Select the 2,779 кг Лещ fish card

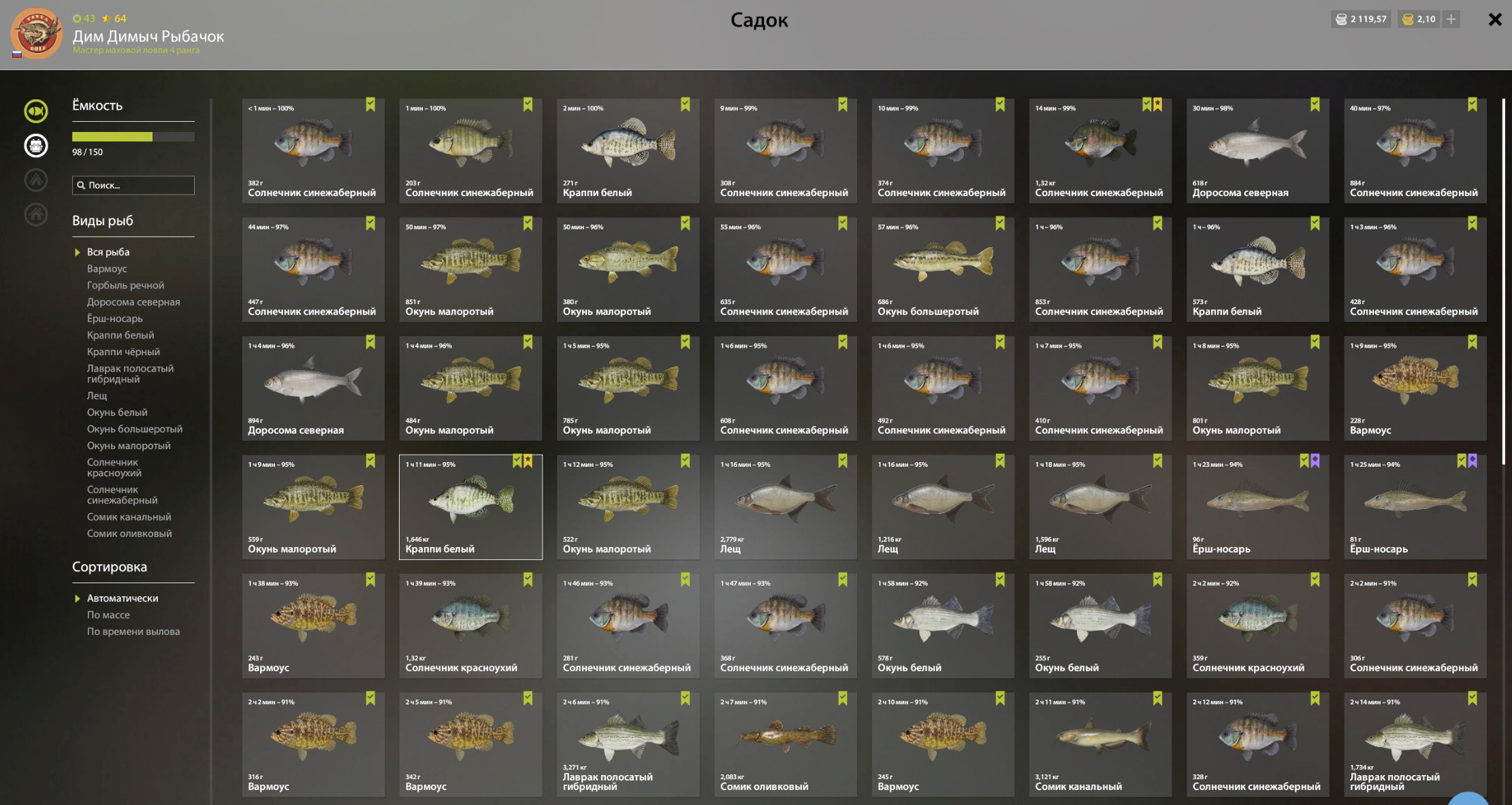click(x=785, y=507)
